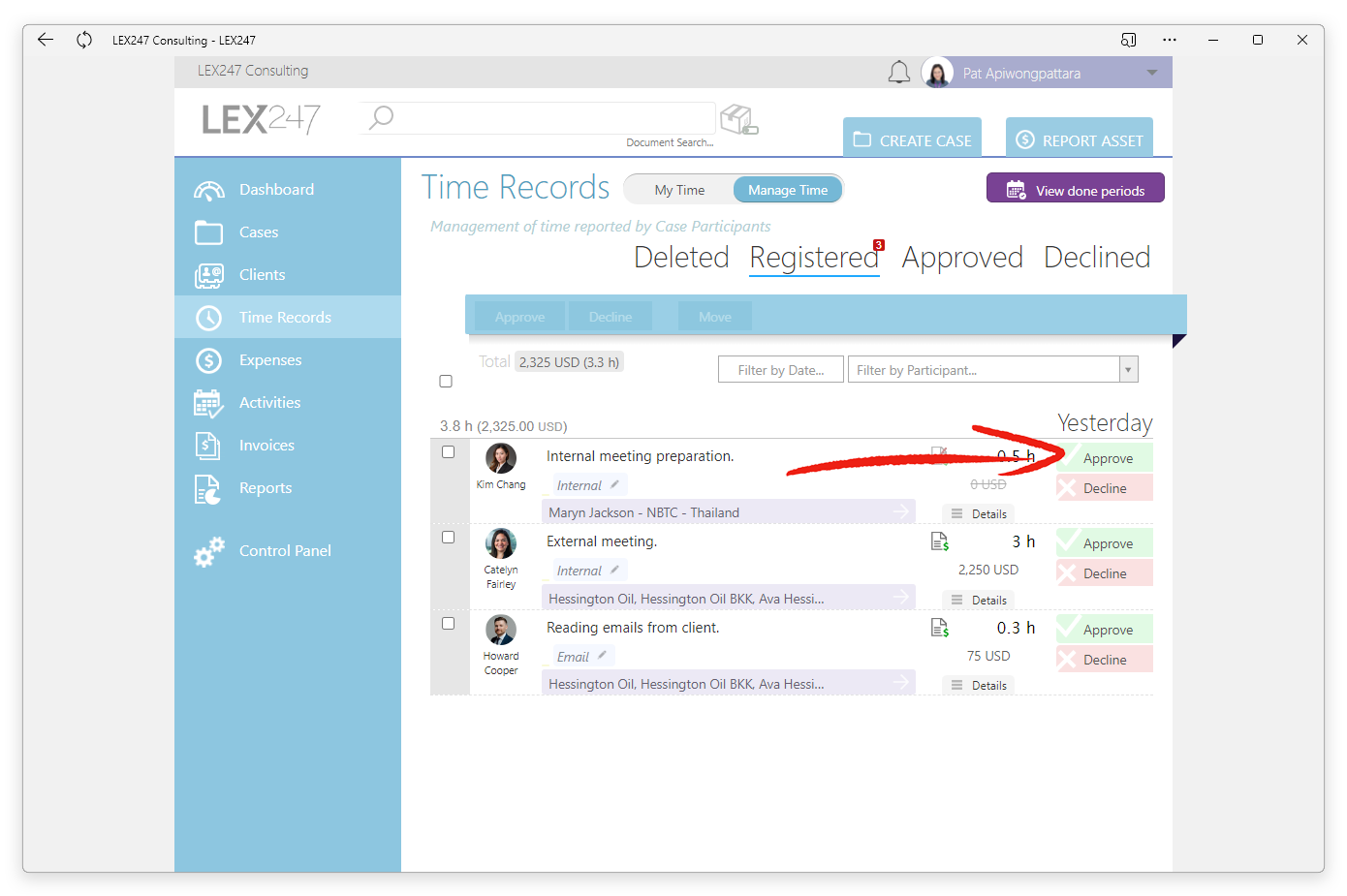Tick the checkbox for Internal meeting preparation
The image size is (1347, 896).
[449, 452]
